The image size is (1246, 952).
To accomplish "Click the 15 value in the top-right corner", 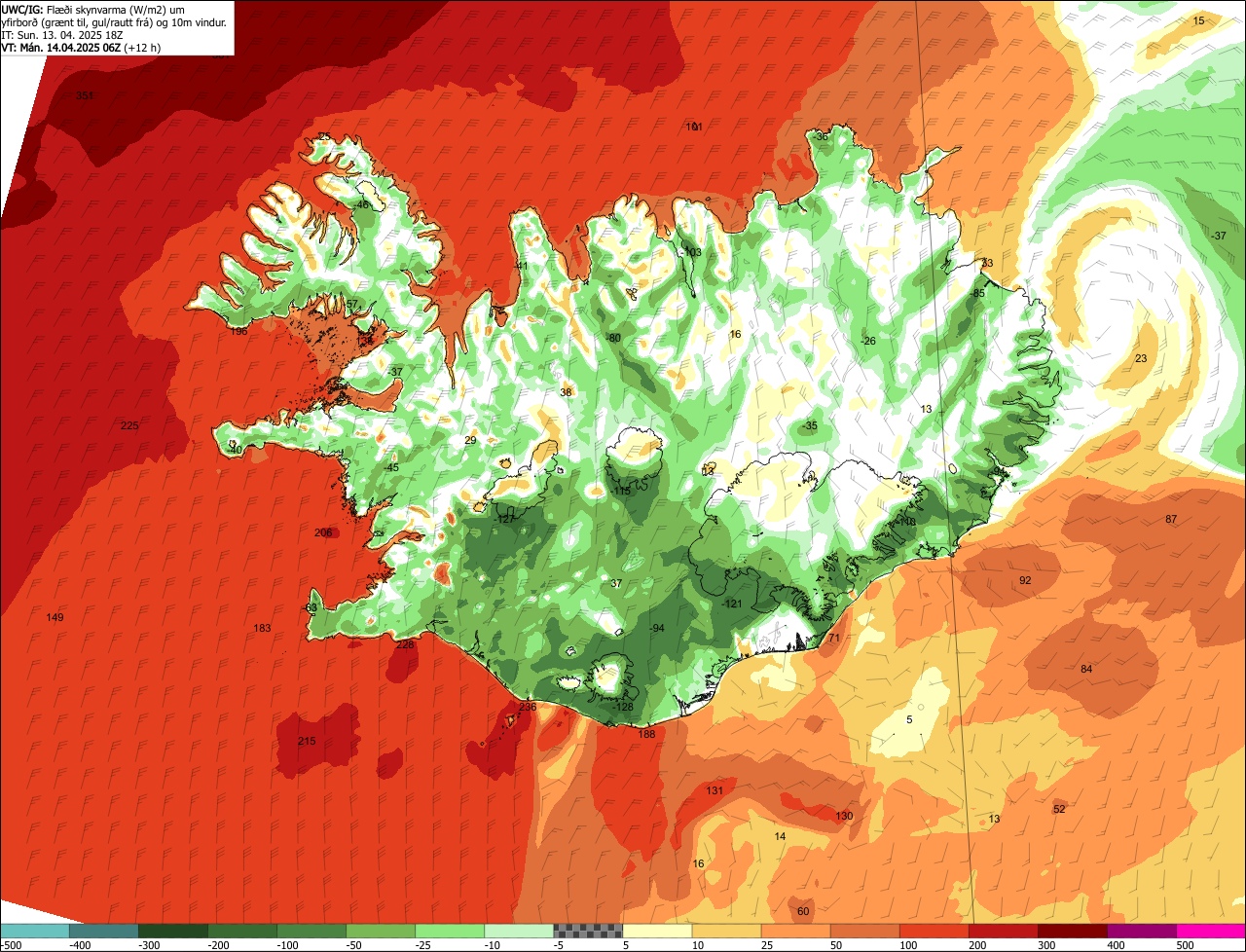I will tap(1199, 20).
